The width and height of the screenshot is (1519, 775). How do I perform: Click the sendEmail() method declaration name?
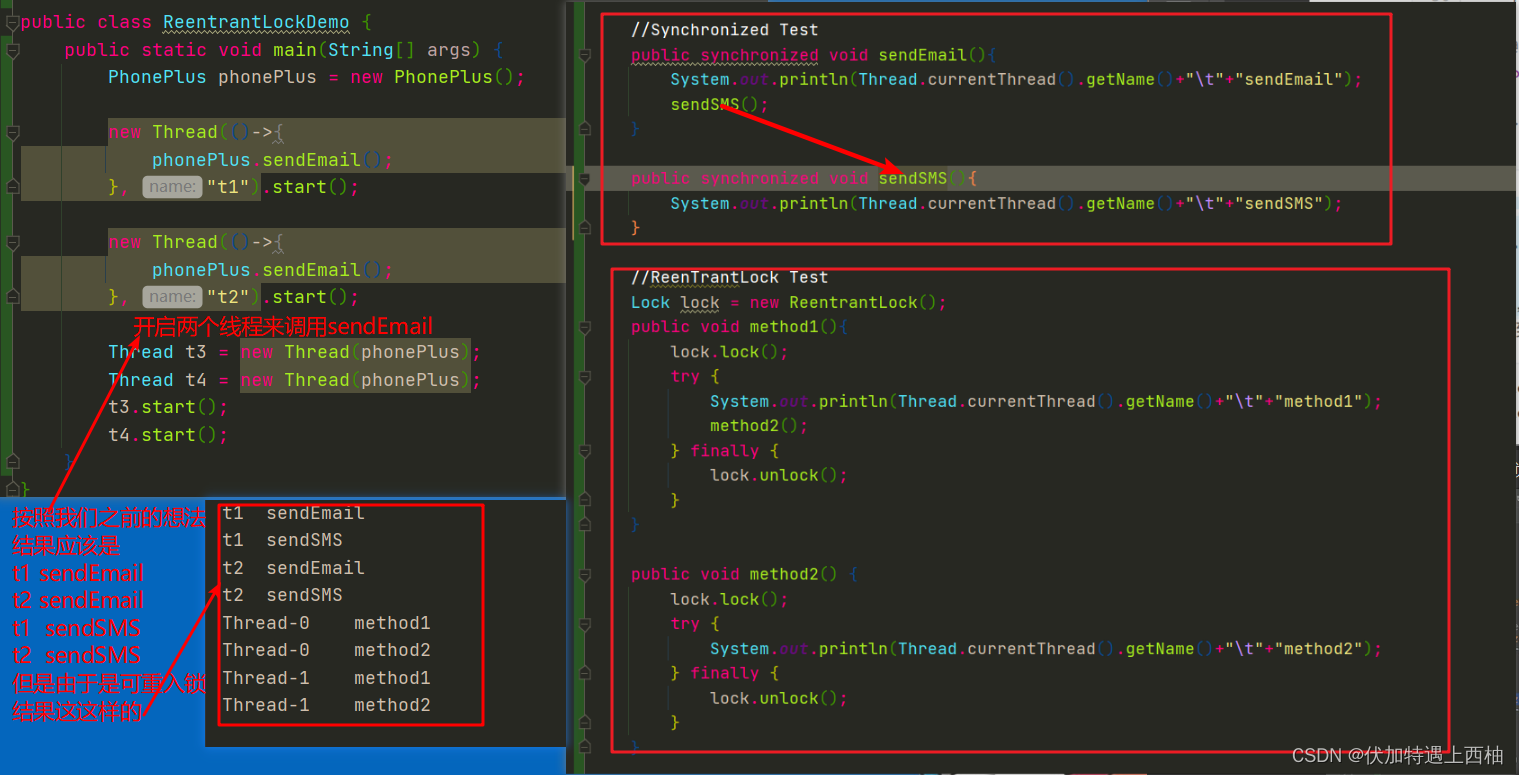pyautogui.click(x=923, y=55)
